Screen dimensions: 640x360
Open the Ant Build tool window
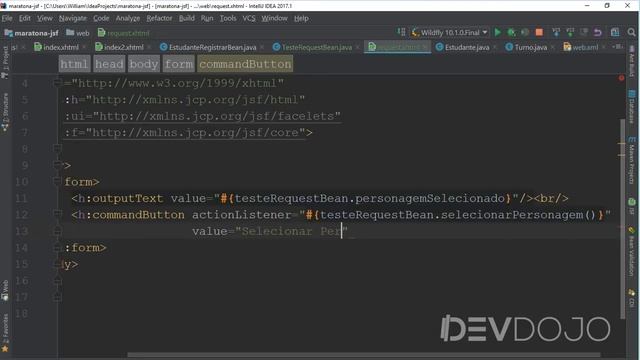point(632,61)
